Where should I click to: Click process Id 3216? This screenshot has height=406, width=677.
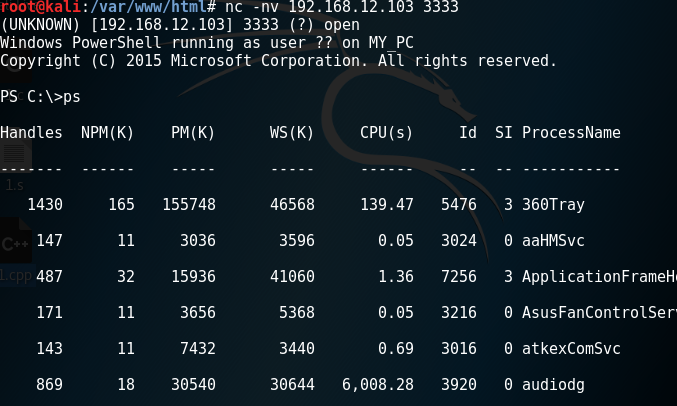pyautogui.click(x=459, y=313)
